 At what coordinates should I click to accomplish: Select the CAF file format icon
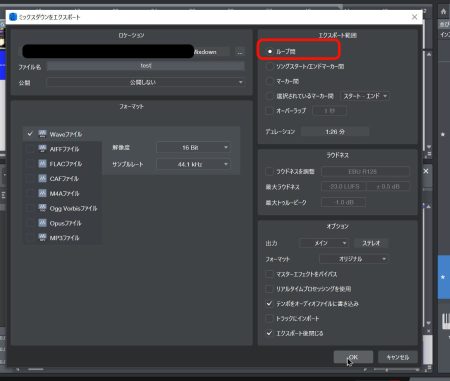(x=42, y=178)
